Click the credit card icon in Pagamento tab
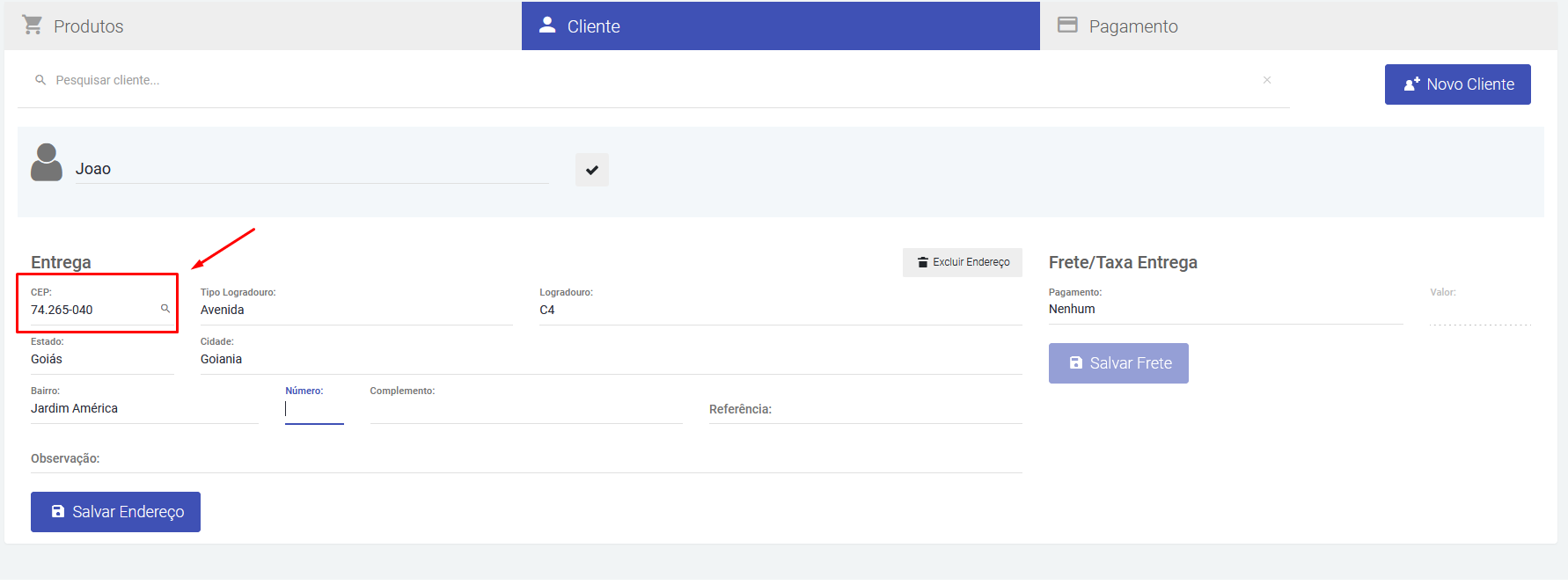The height and width of the screenshot is (585, 1568). tap(1067, 26)
